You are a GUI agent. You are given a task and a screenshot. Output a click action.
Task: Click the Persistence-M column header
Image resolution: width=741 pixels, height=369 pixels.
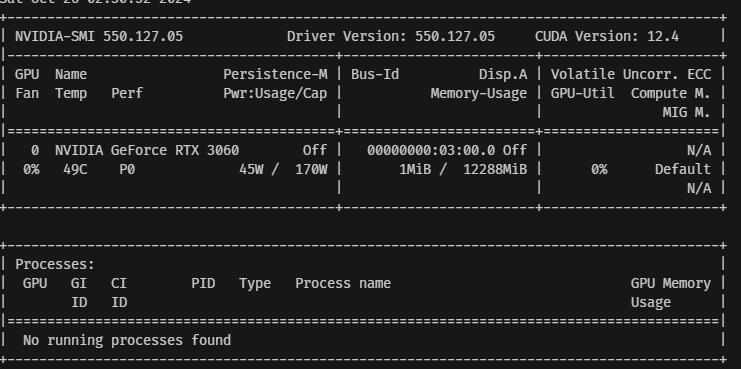click(x=275, y=74)
